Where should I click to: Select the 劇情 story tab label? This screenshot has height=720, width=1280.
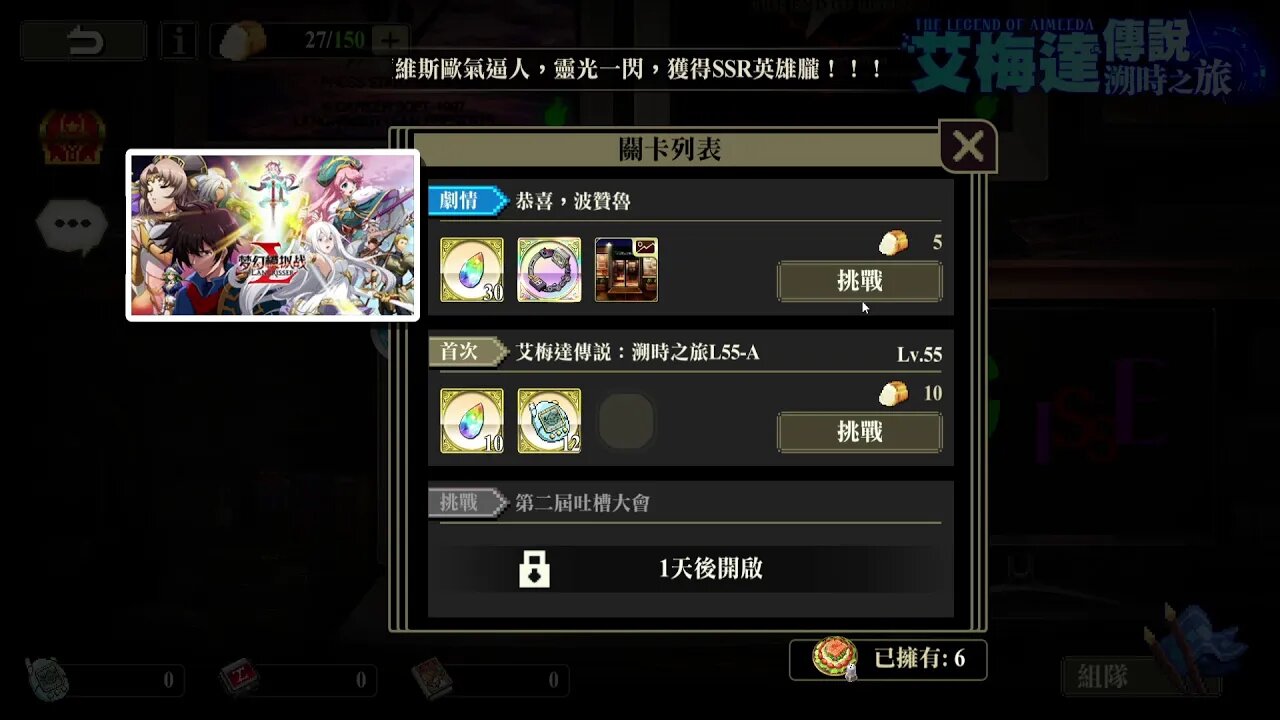click(x=468, y=201)
